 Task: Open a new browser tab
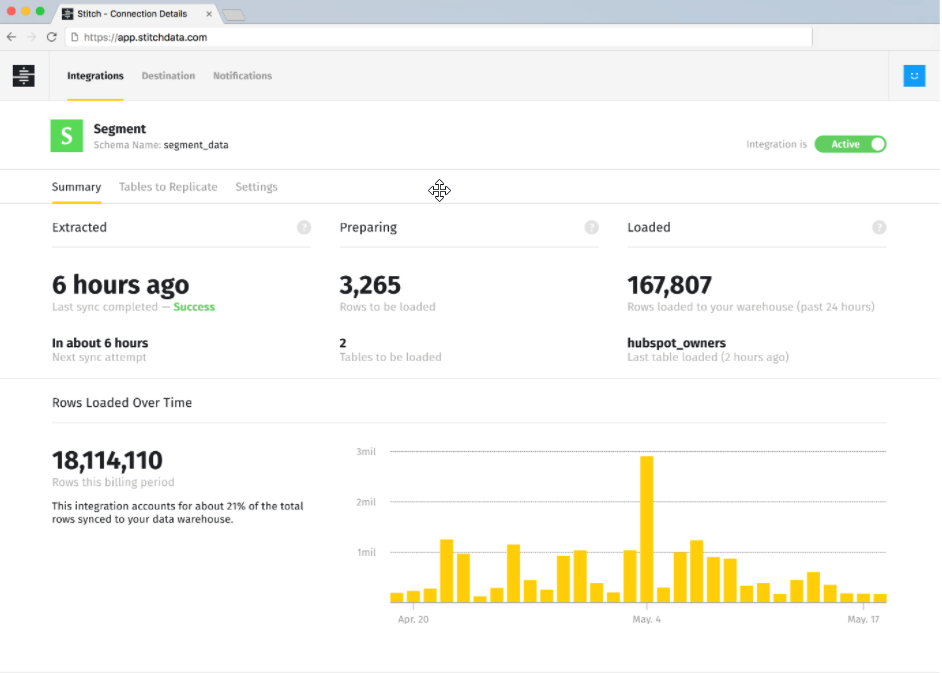[233, 15]
